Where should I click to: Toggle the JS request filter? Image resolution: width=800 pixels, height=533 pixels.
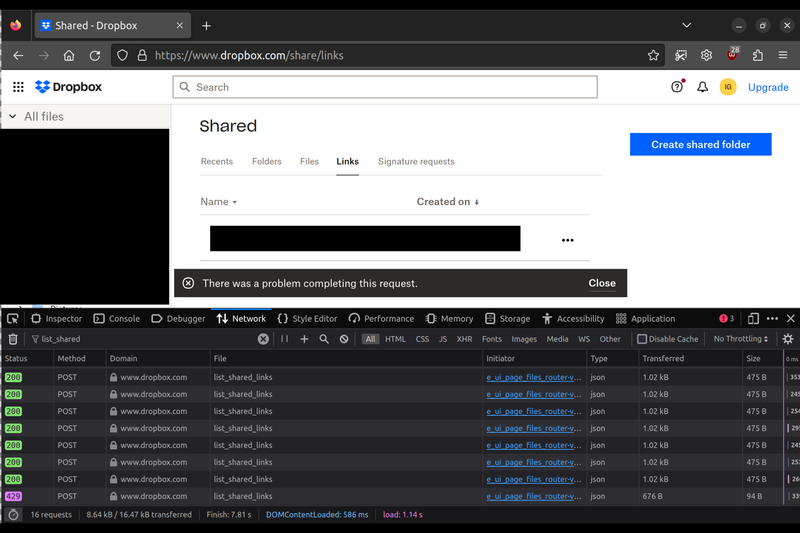click(443, 339)
